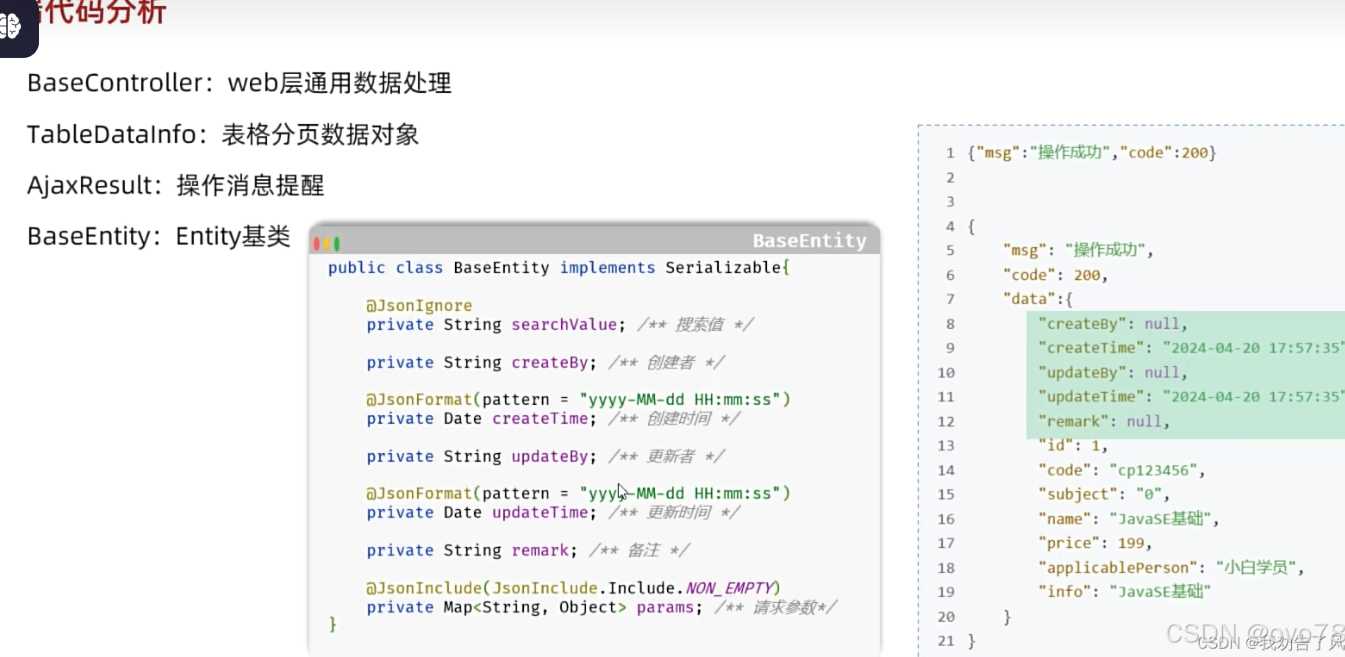Click Serializable in the class declaration

pyautogui.click(x=727, y=268)
